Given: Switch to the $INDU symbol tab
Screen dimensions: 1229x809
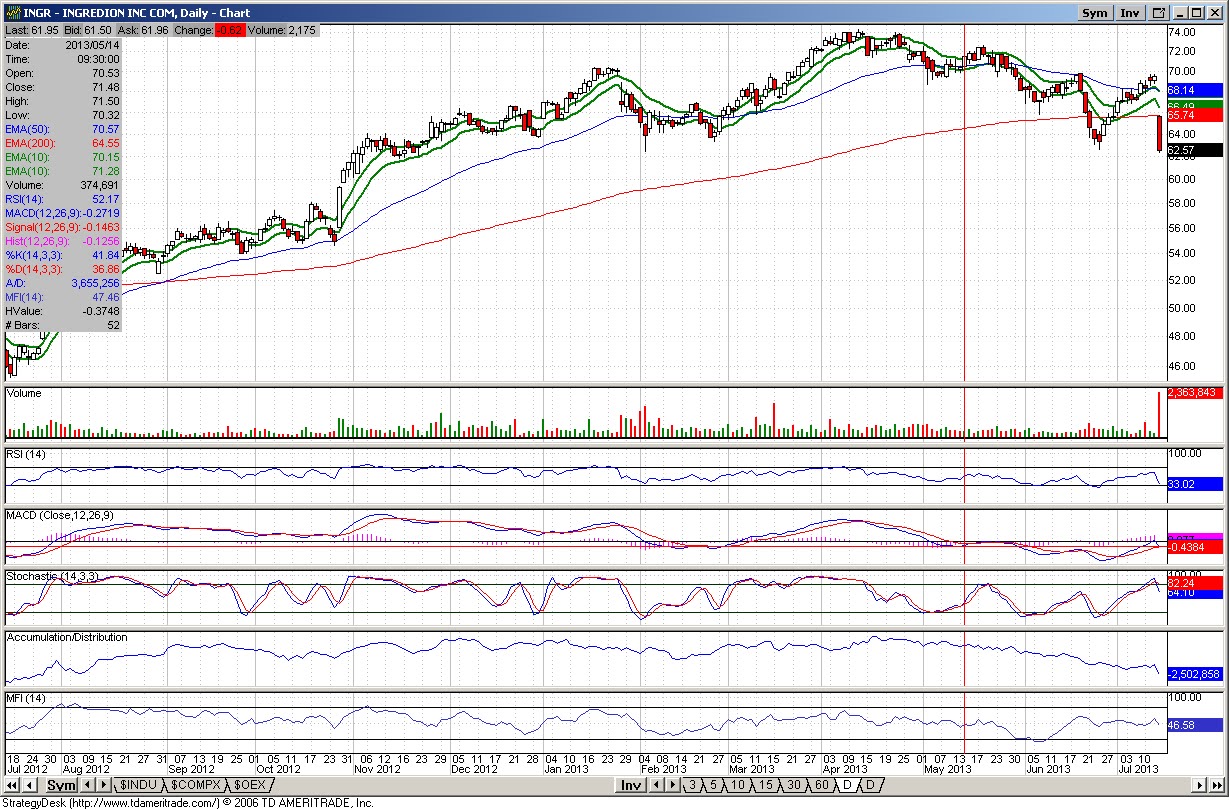Looking at the screenshot, I should click(x=138, y=785).
